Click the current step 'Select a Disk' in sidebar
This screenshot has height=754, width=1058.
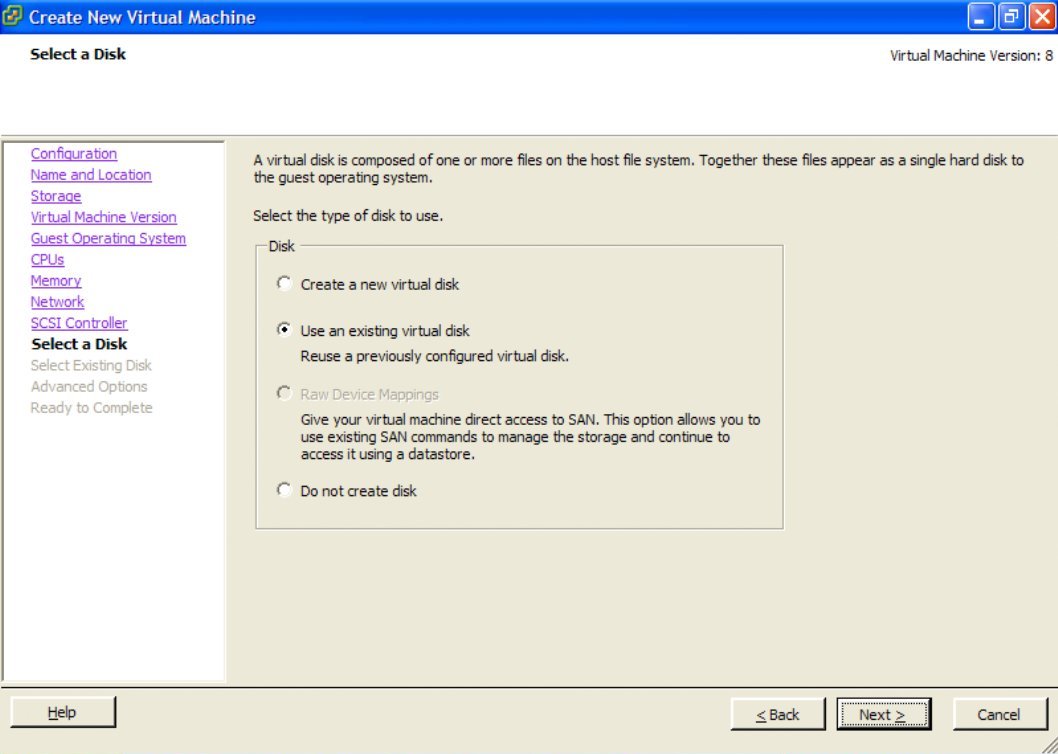[79, 344]
